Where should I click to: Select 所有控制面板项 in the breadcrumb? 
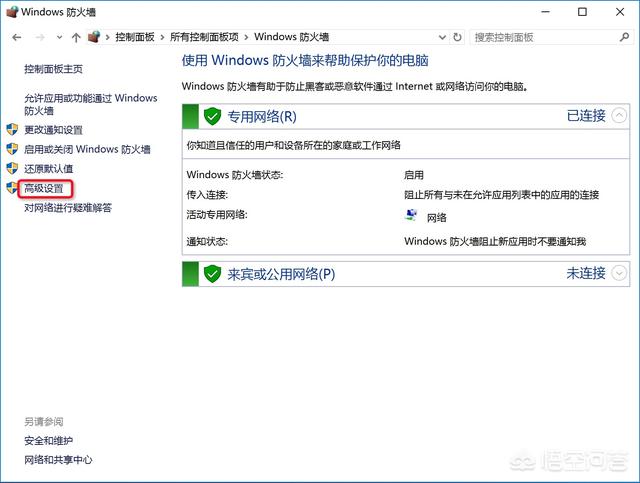click(204, 37)
